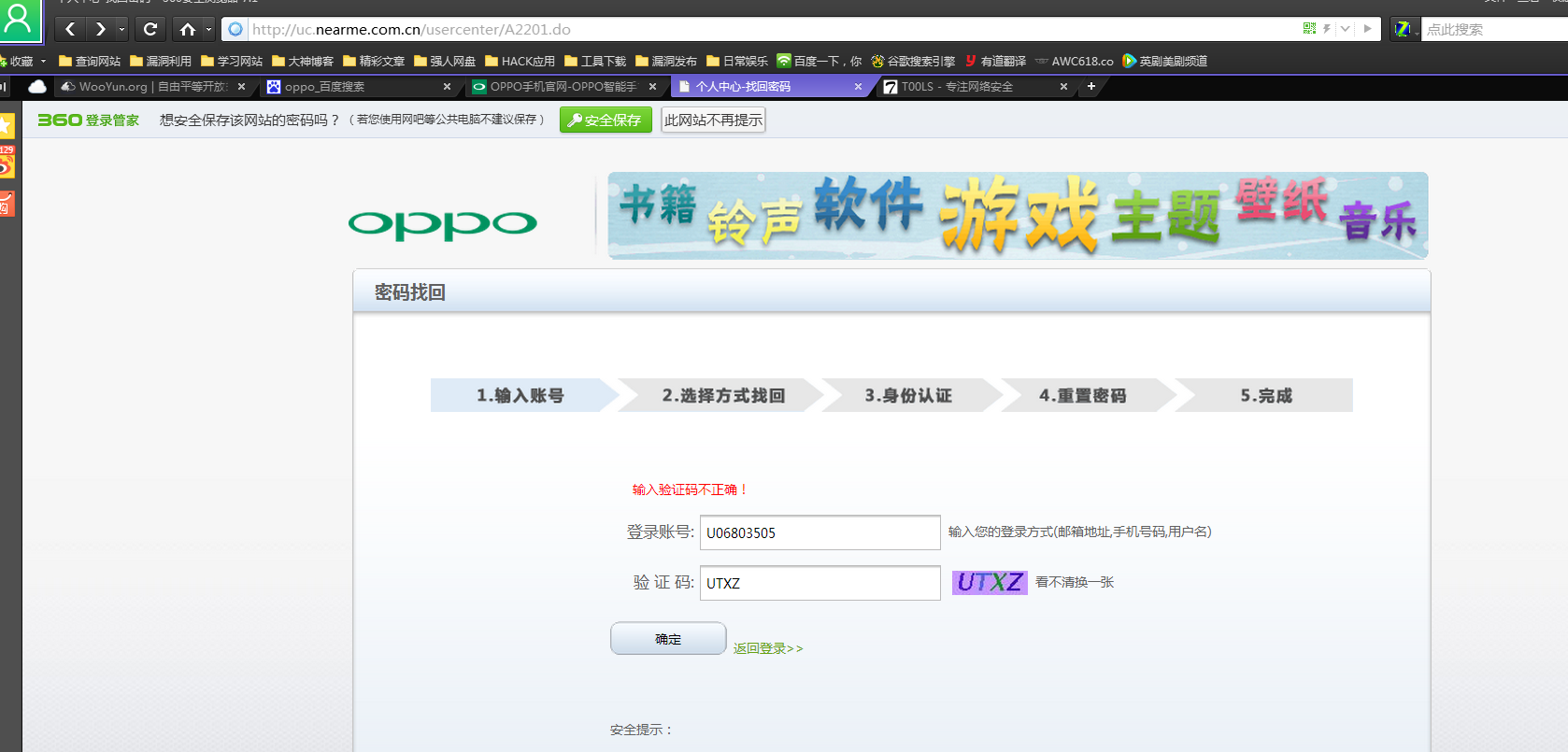1568x752 pixels.
Task: Expand the dropdown next to the home icon
Action: tap(208, 29)
